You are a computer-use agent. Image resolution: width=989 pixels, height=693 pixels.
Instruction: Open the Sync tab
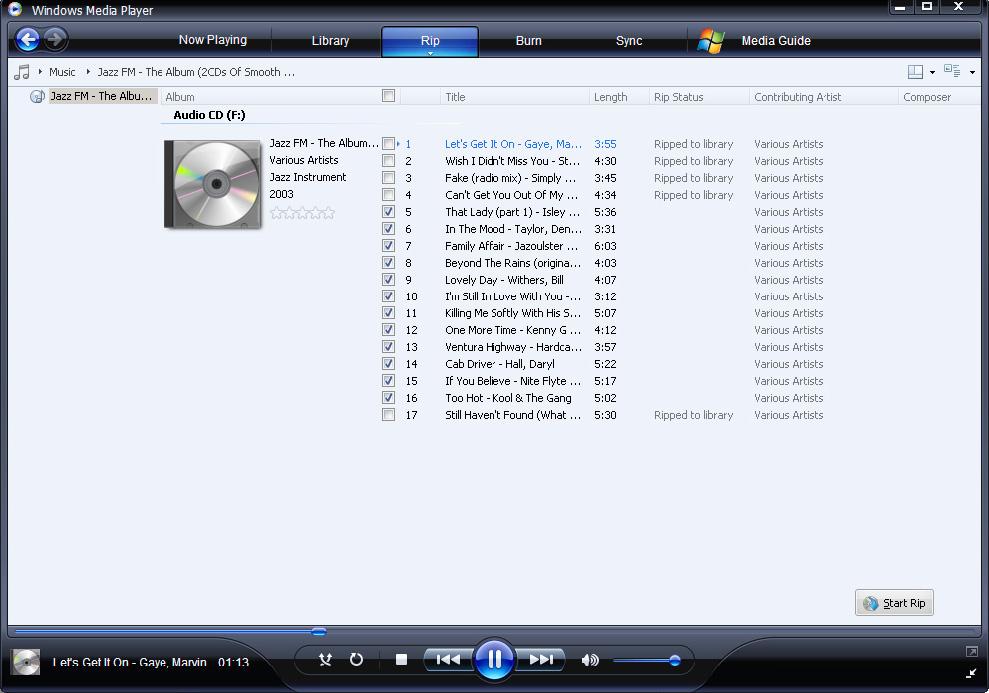pos(629,40)
